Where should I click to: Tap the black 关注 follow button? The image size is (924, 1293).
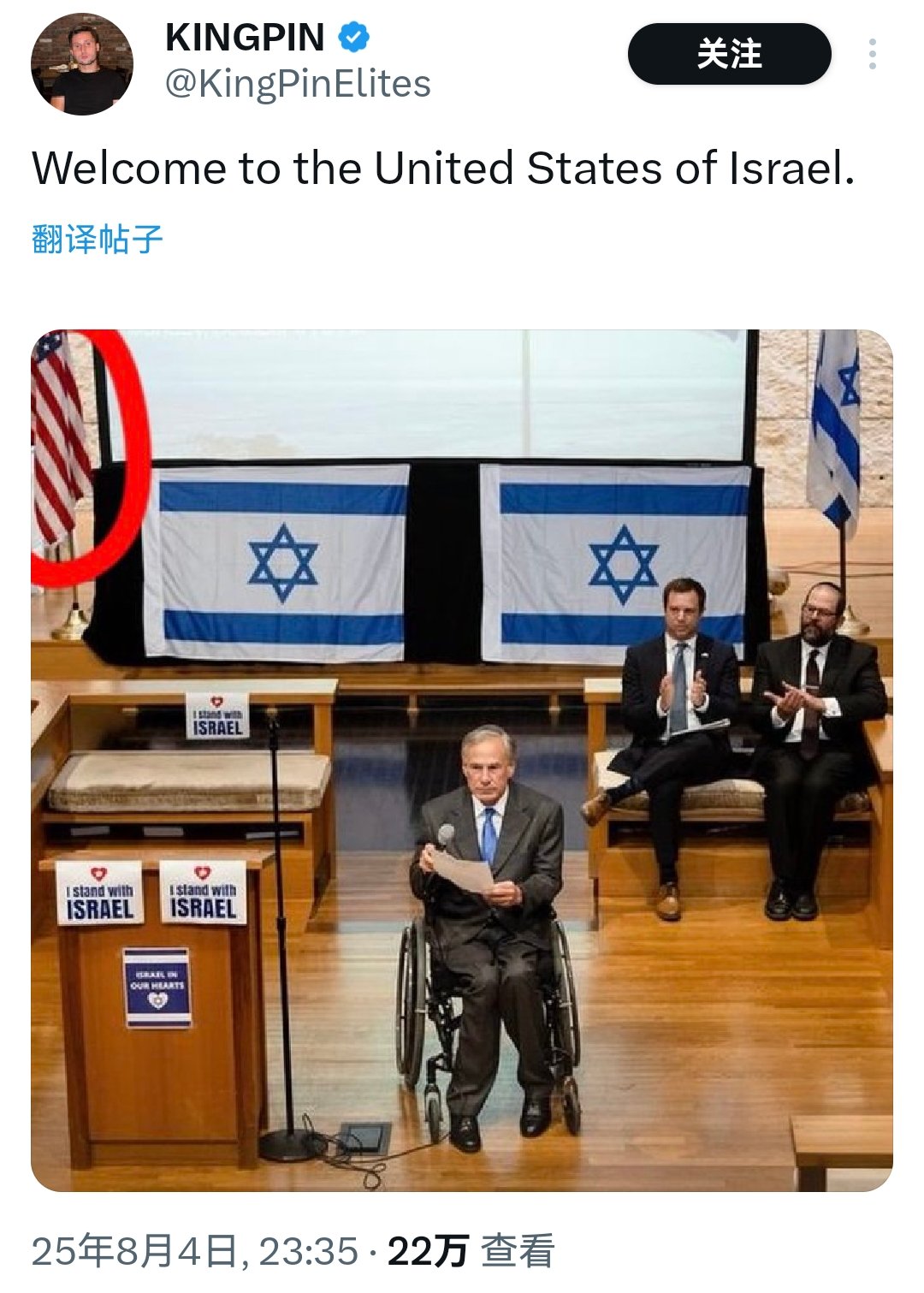point(729,54)
